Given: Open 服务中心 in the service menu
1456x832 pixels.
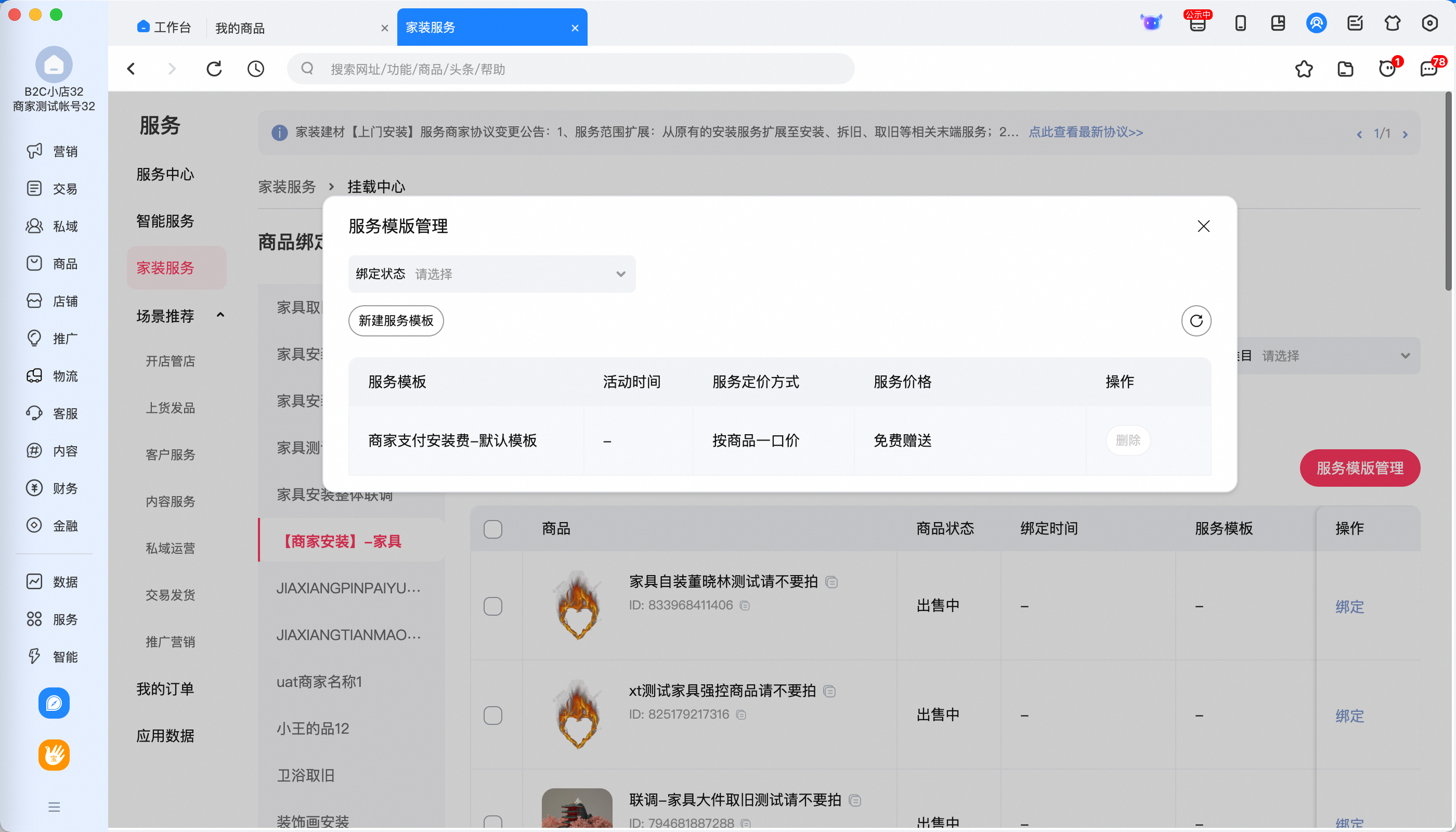Looking at the screenshot, I should (x=165, y=174).
